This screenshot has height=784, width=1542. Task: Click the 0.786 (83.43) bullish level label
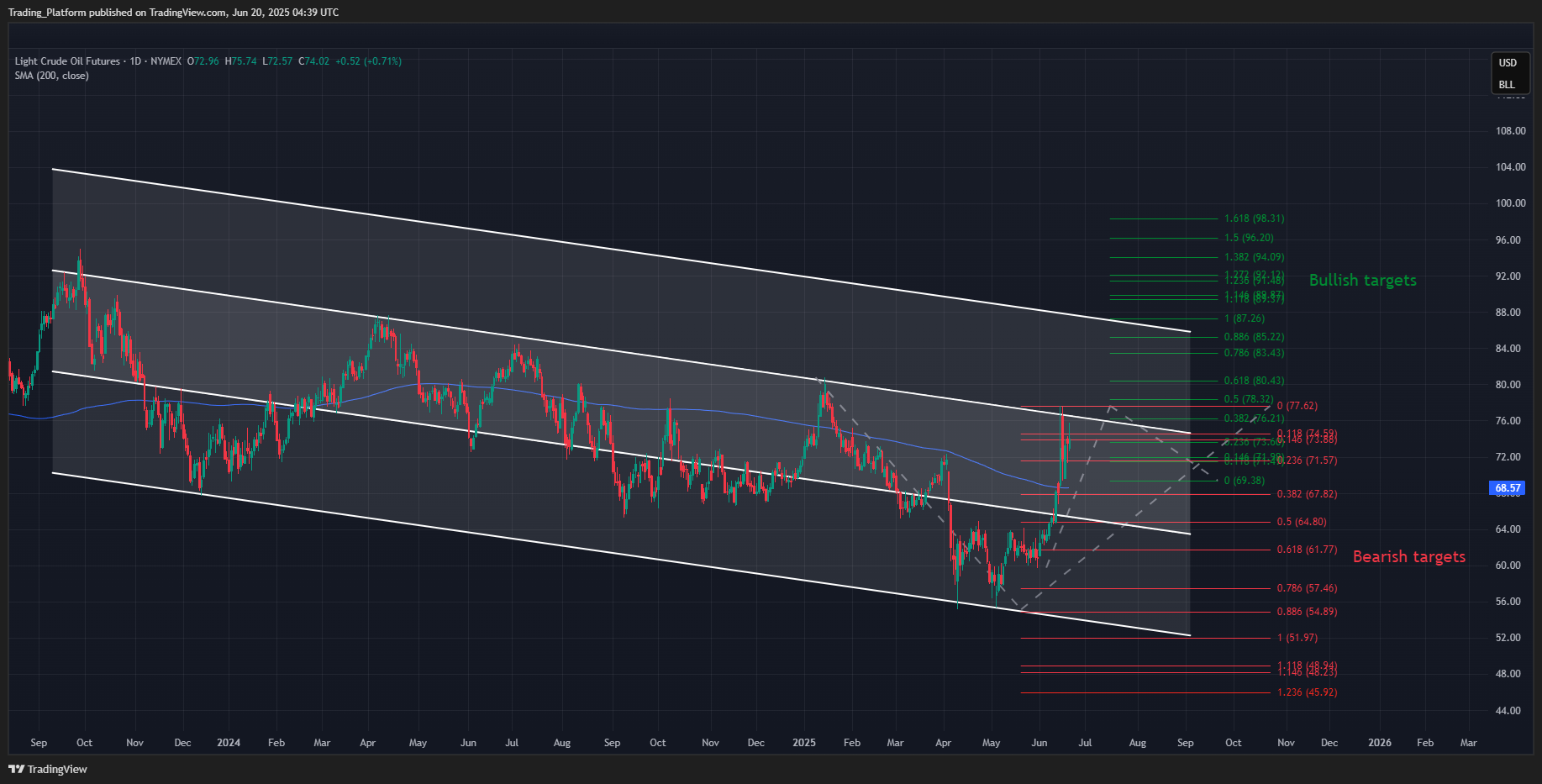1254,353
